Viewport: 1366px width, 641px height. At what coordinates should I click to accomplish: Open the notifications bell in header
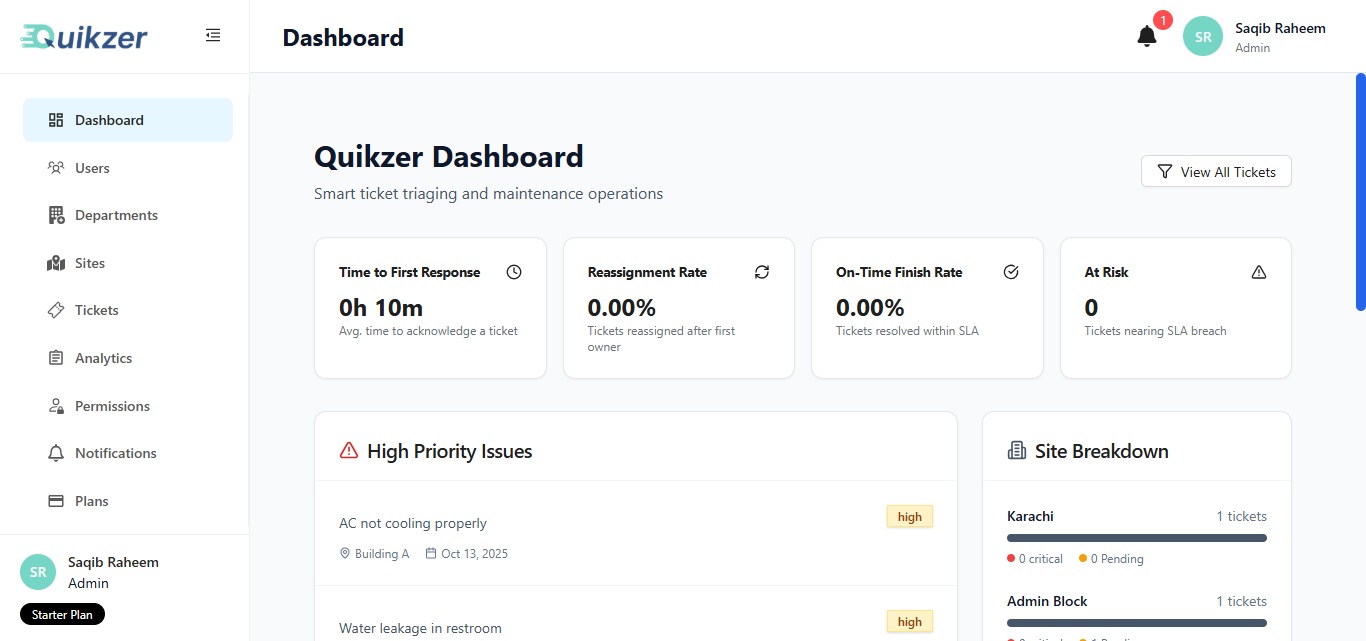point(1147,36)
